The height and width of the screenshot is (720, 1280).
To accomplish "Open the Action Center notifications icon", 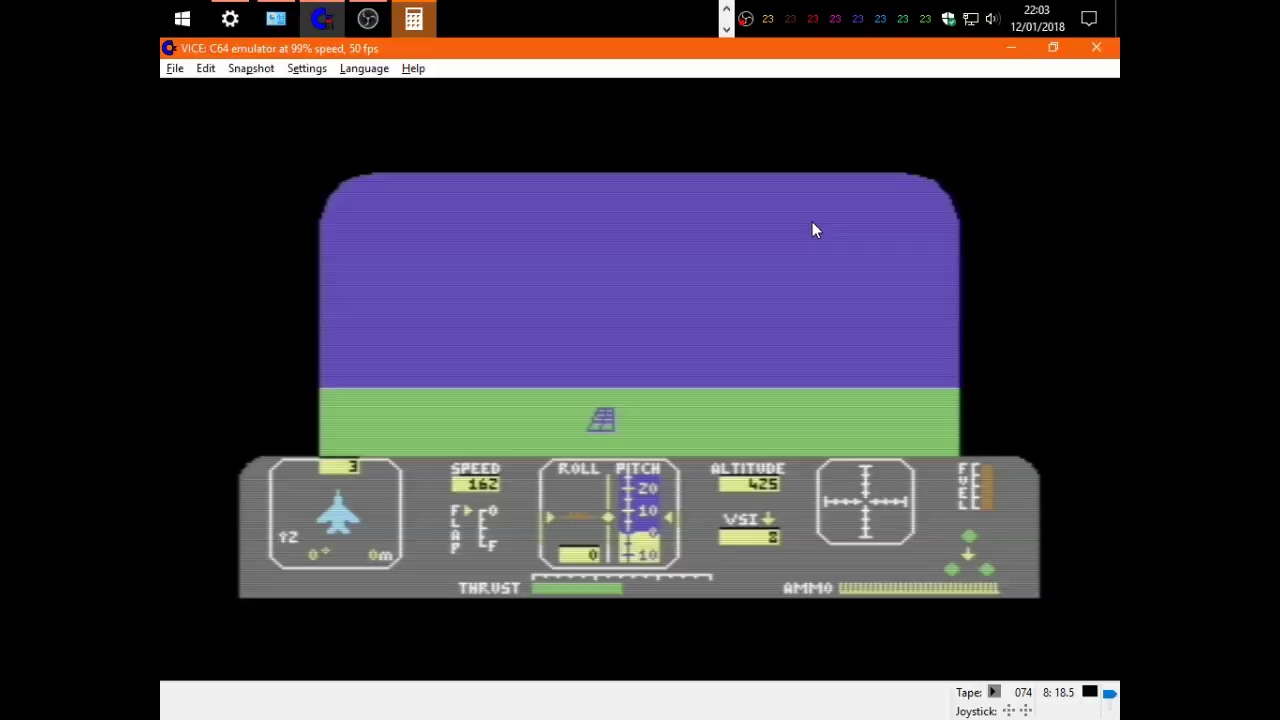I will (x=1089, y=18).
